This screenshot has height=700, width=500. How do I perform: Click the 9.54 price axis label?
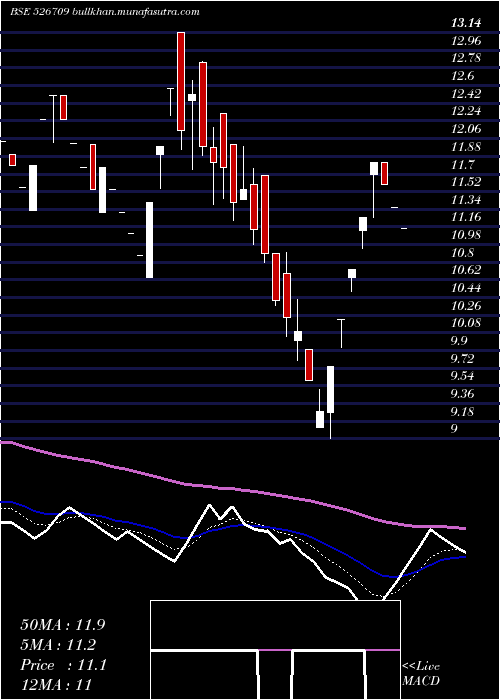[462, 376]
